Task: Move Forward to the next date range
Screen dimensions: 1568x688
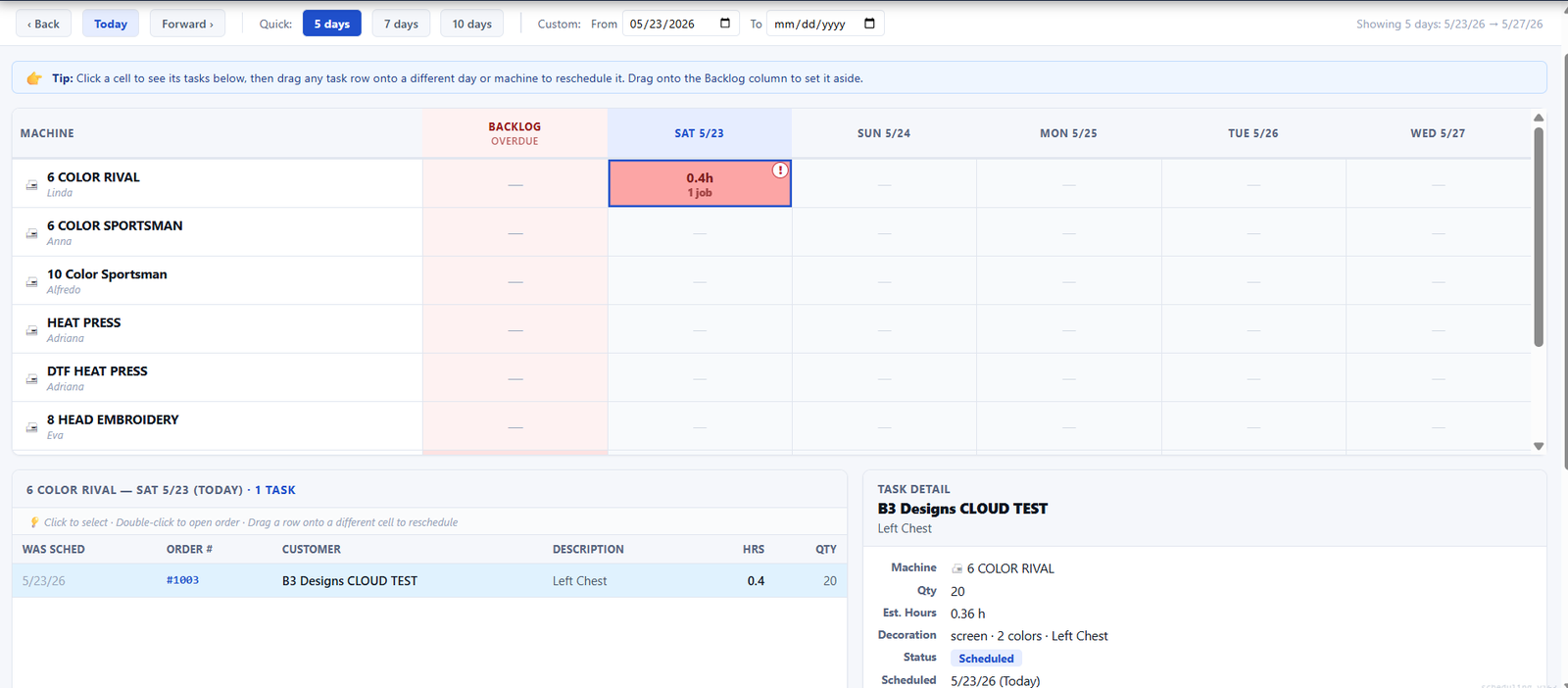Action: tap(187, 24)
